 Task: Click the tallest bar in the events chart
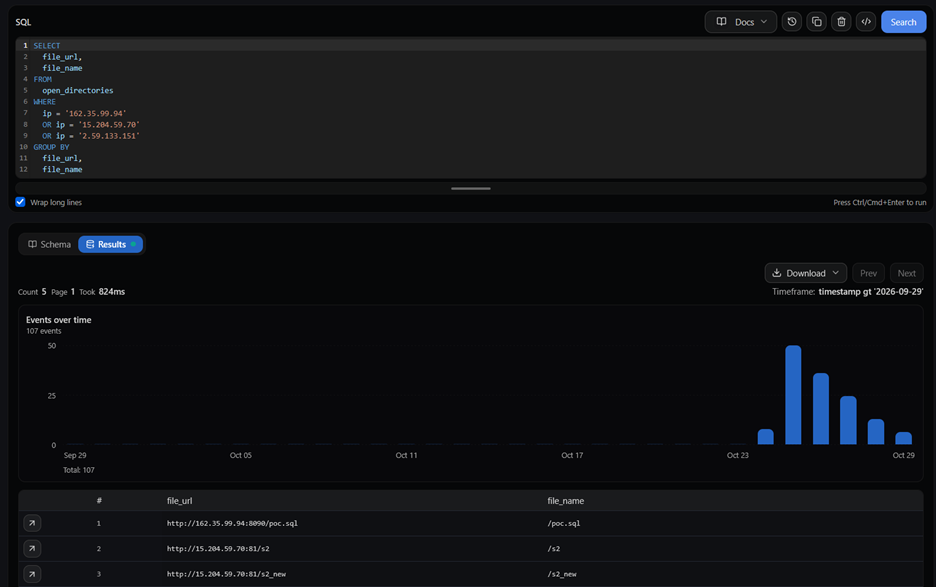click(x=793, y=395)
